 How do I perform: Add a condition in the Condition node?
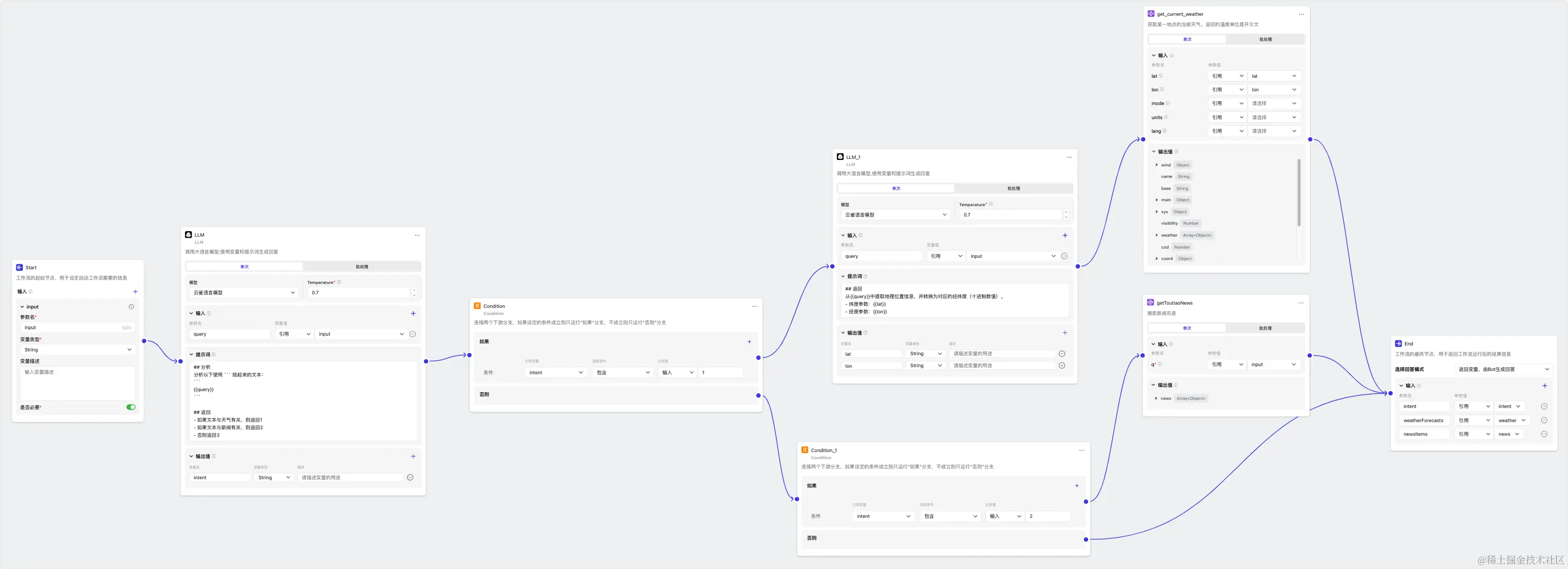pos(749,342)
